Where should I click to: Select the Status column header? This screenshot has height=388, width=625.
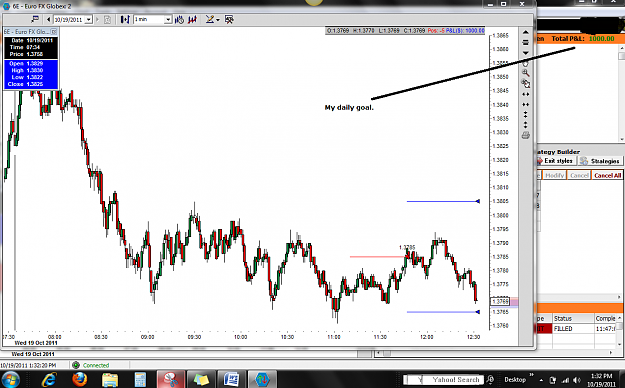(x=573, y=318)
